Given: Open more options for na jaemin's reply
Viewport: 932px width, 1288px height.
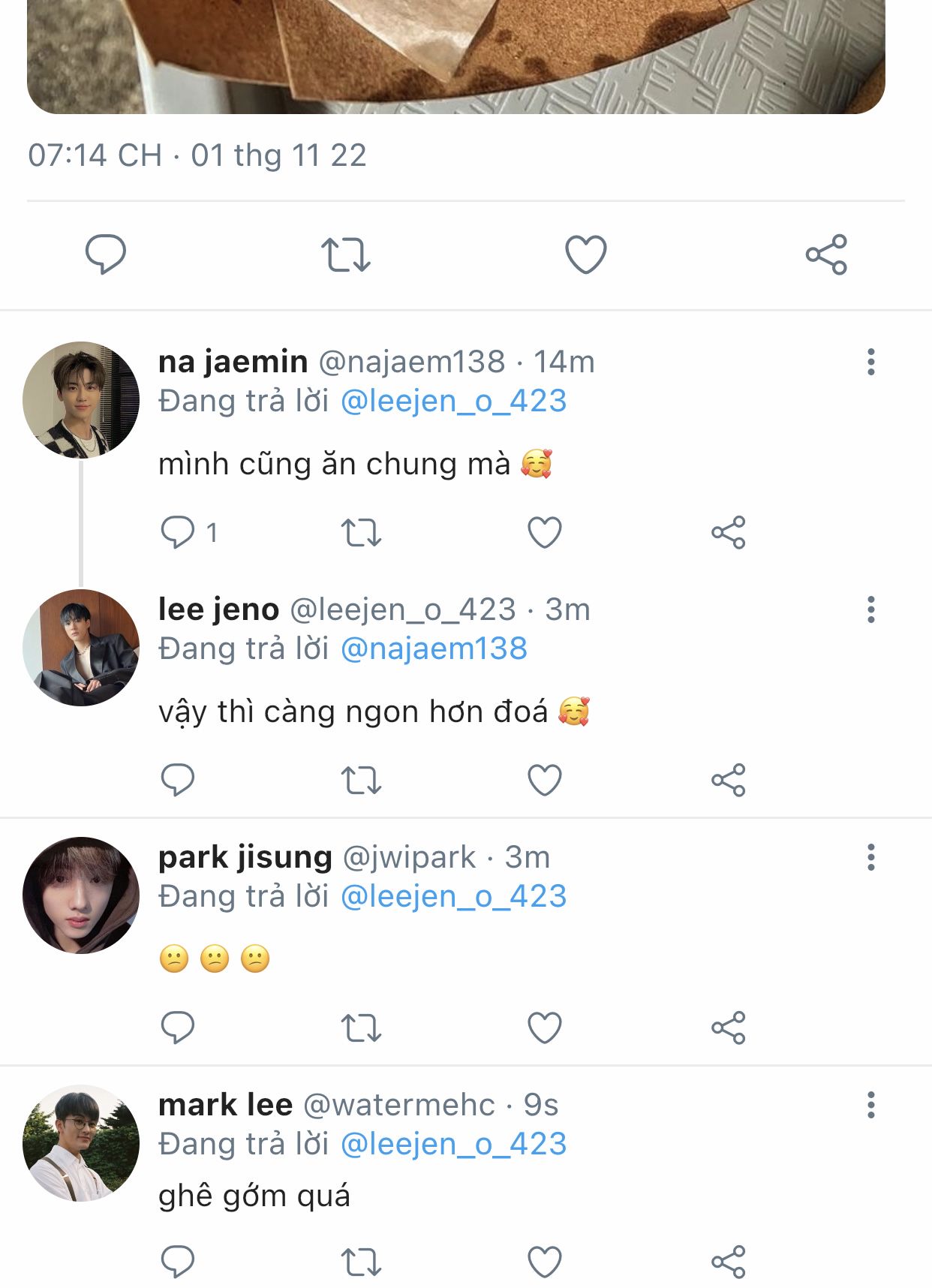Looking at the screenshot, I should [x=870, y=362].
